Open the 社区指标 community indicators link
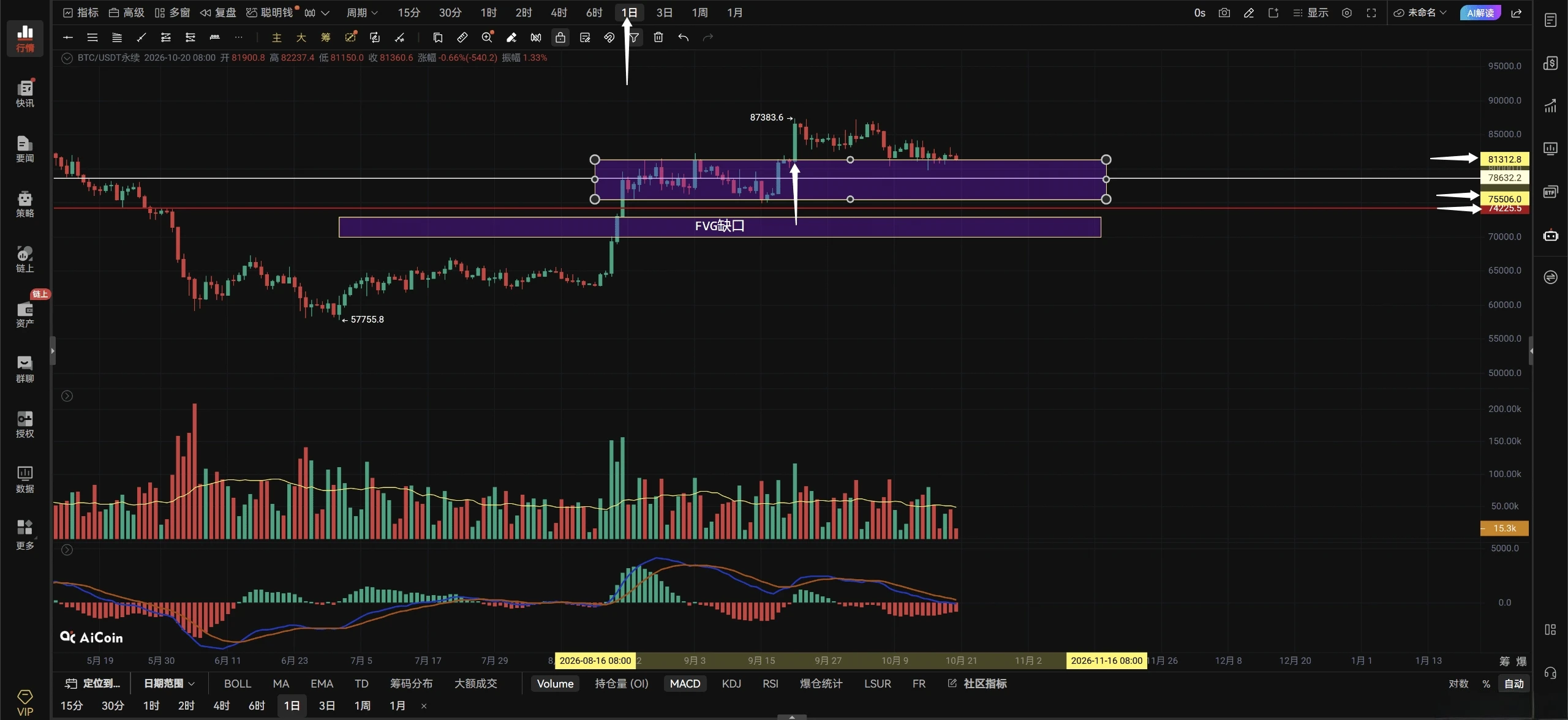1568x720 pixels. [978, 683]
